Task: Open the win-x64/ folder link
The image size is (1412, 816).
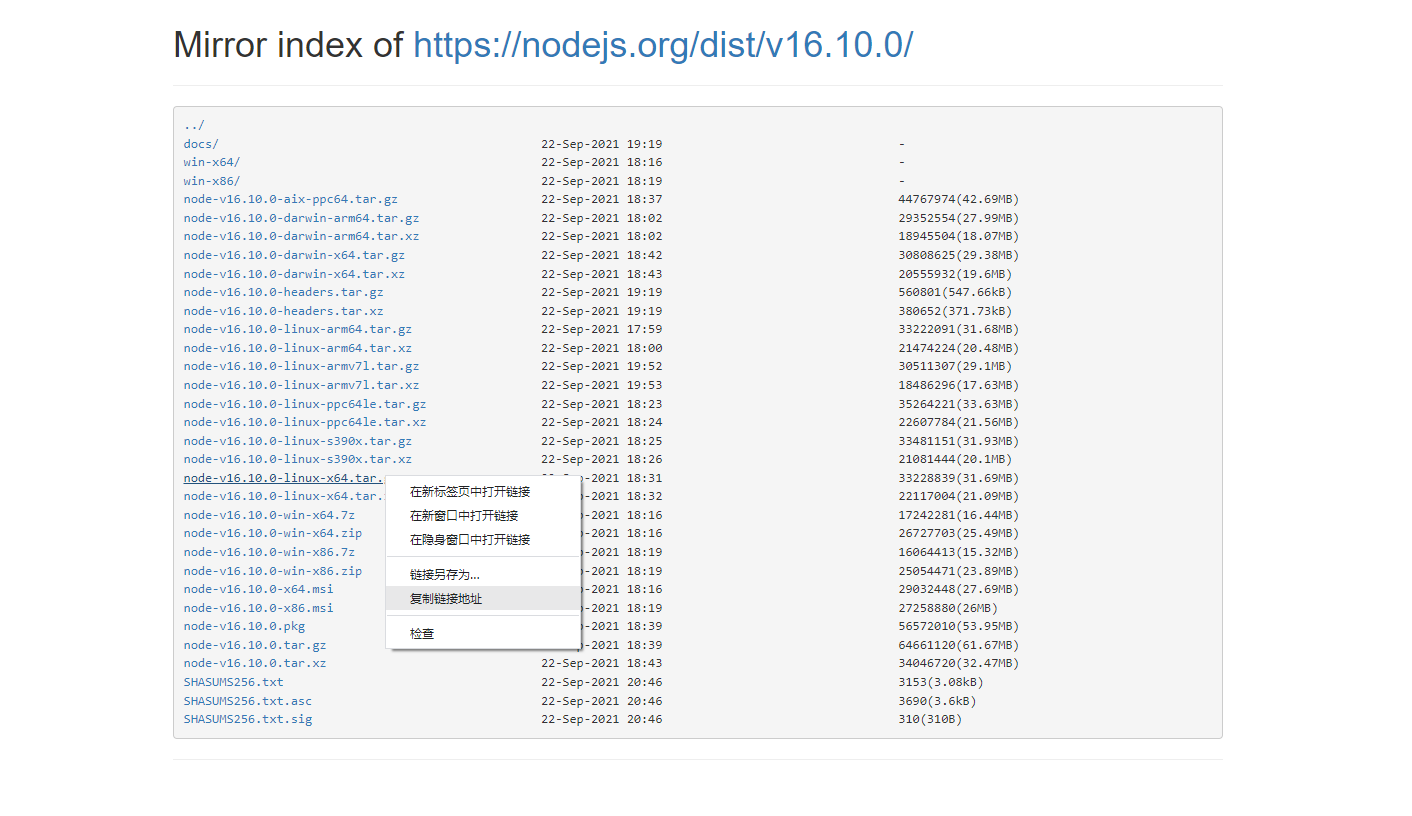Action: [x=212, y=162]
